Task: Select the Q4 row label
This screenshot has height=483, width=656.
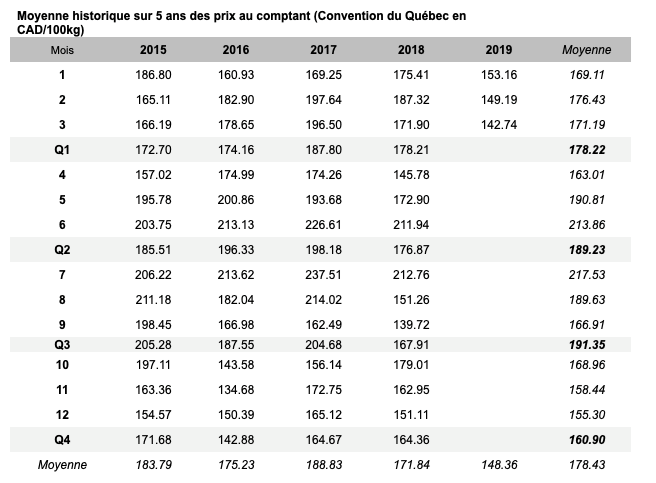Action: click(x=62, y=439)
